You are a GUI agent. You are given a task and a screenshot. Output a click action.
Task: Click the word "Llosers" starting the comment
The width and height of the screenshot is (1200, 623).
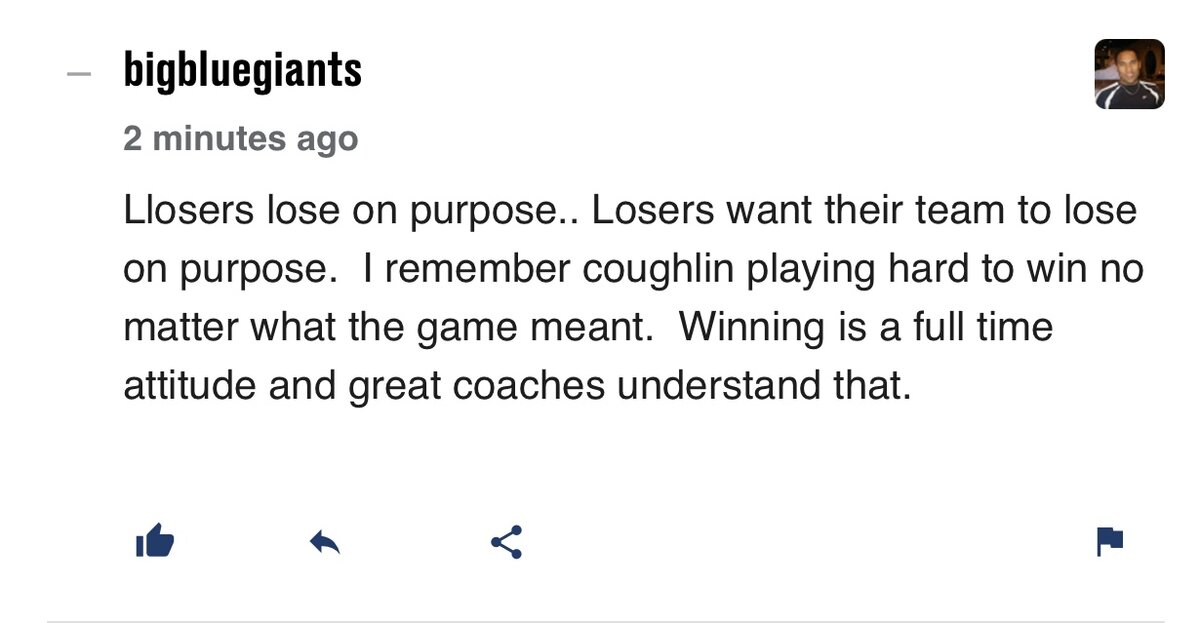[x=187, y=211]
